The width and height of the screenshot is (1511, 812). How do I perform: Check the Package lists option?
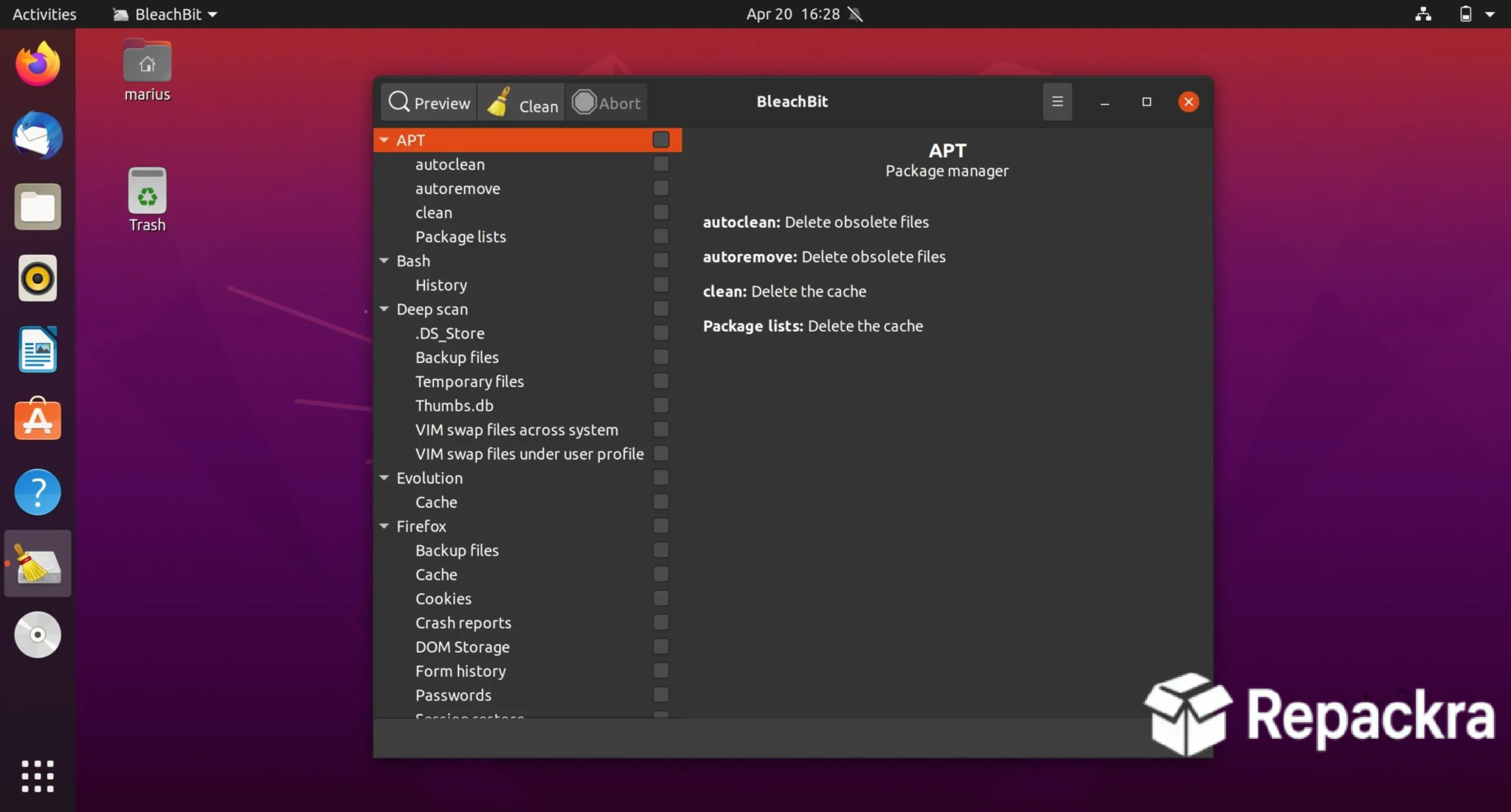pos(661,236)
